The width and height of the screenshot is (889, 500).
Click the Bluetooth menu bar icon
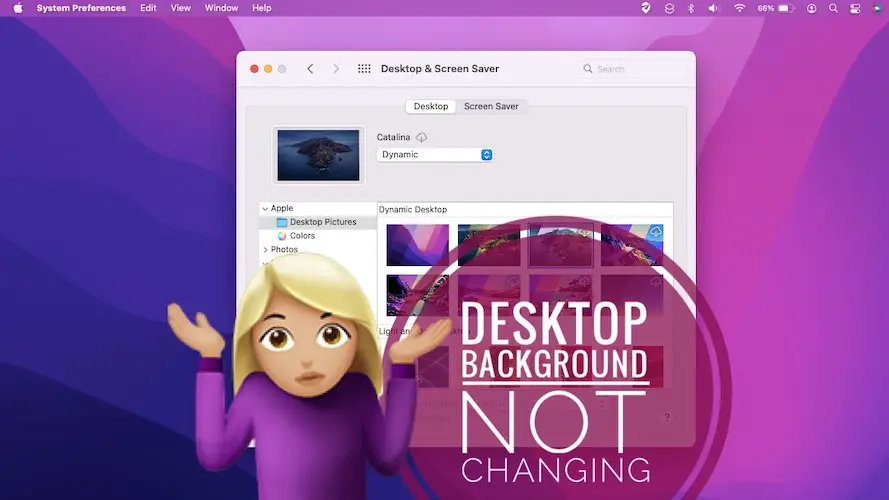point(690,8)
